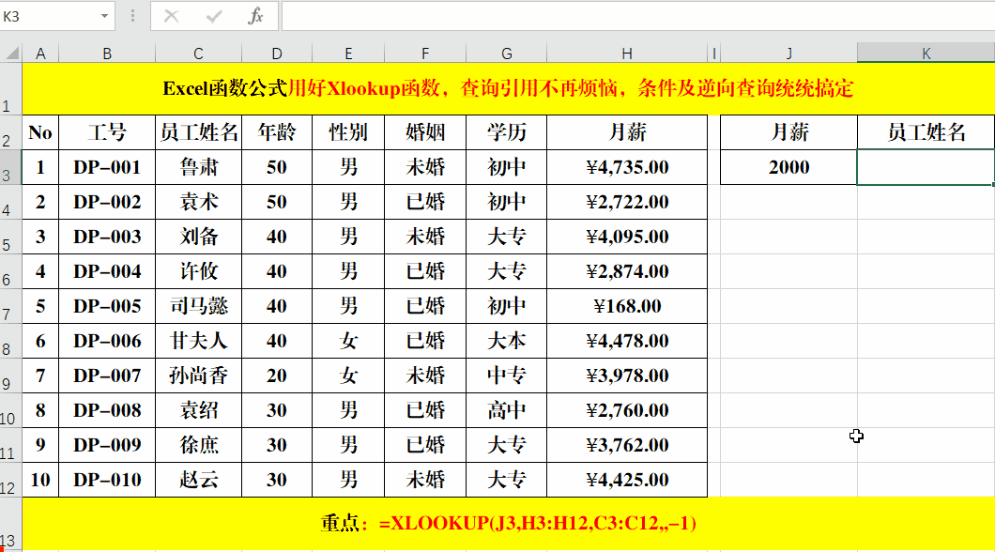995x552 pixels.
Task: Click the header cell 员工姓名 in column K
Action: click(x=926, y=133)
